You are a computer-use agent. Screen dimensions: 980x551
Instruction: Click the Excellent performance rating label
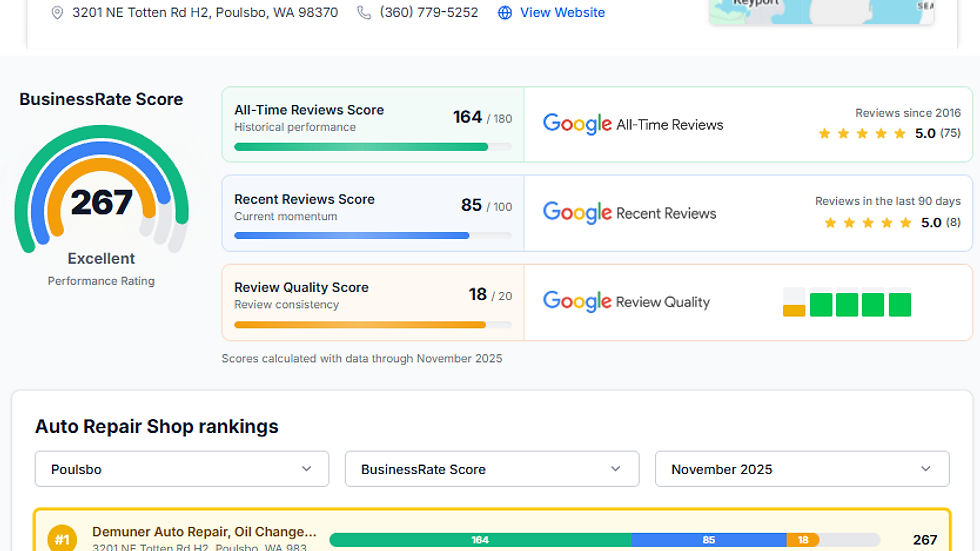101,259
